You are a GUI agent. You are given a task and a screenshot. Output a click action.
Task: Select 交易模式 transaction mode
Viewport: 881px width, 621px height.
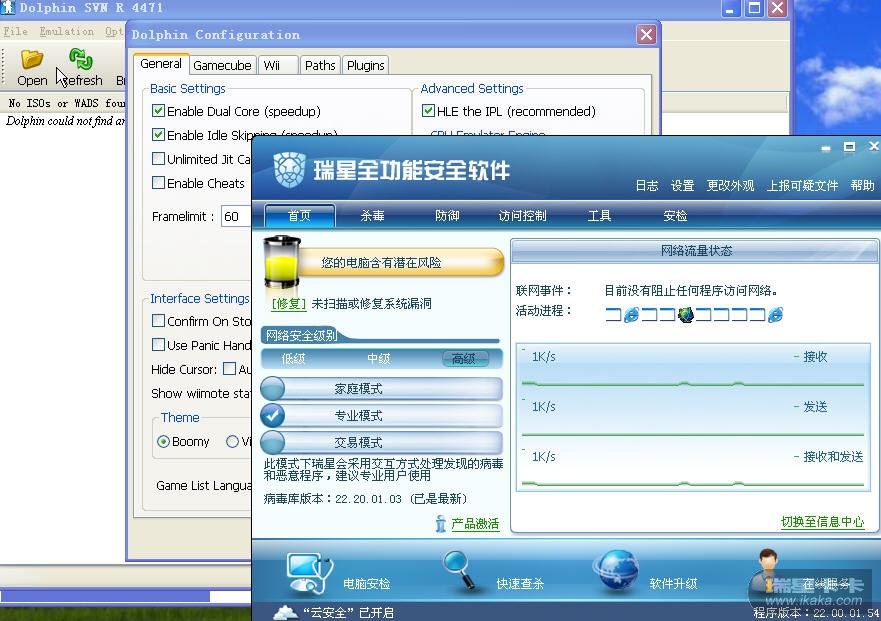pos(381,442)
